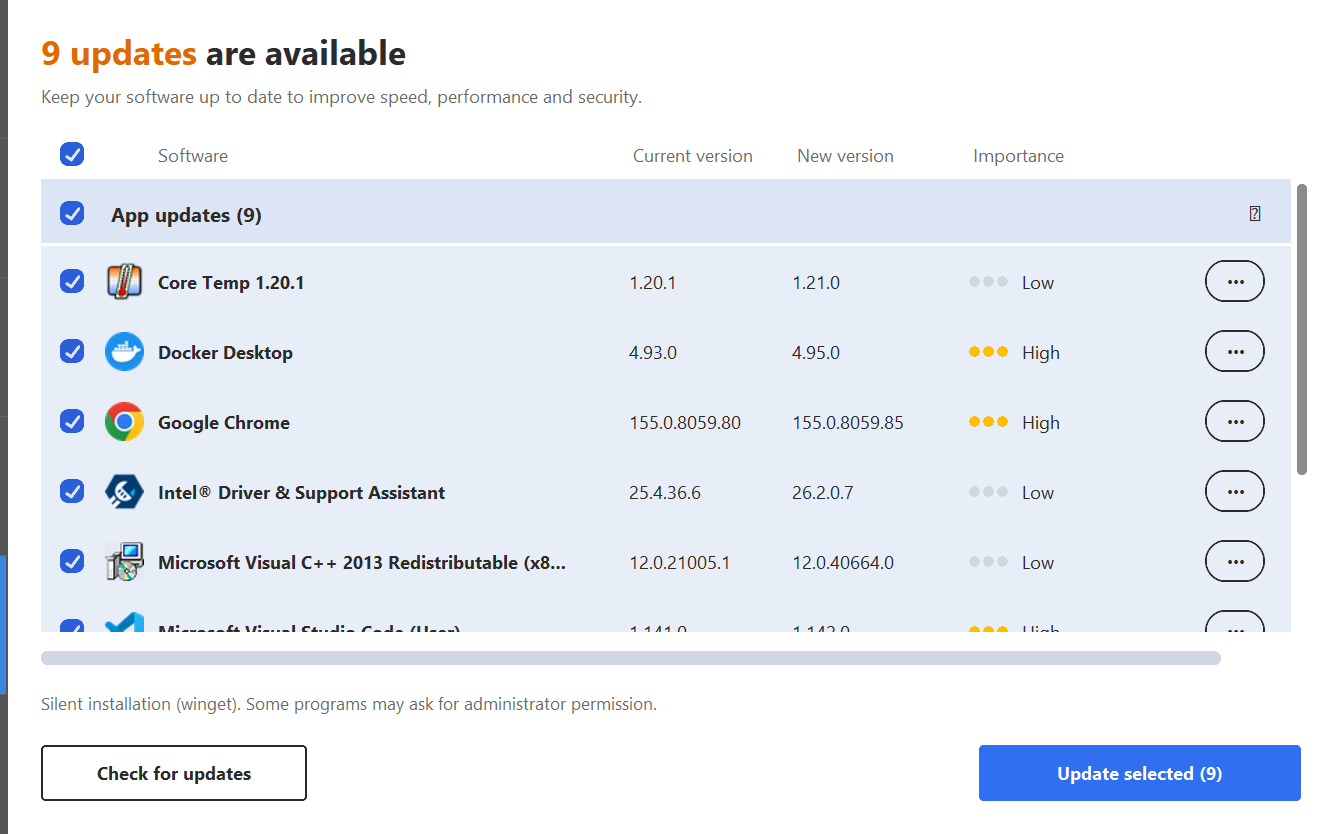Click the Low importance label for Core Temp
Image resolution: width=1326 pixels, height=834 pixels.
[x=1038, y=283]
